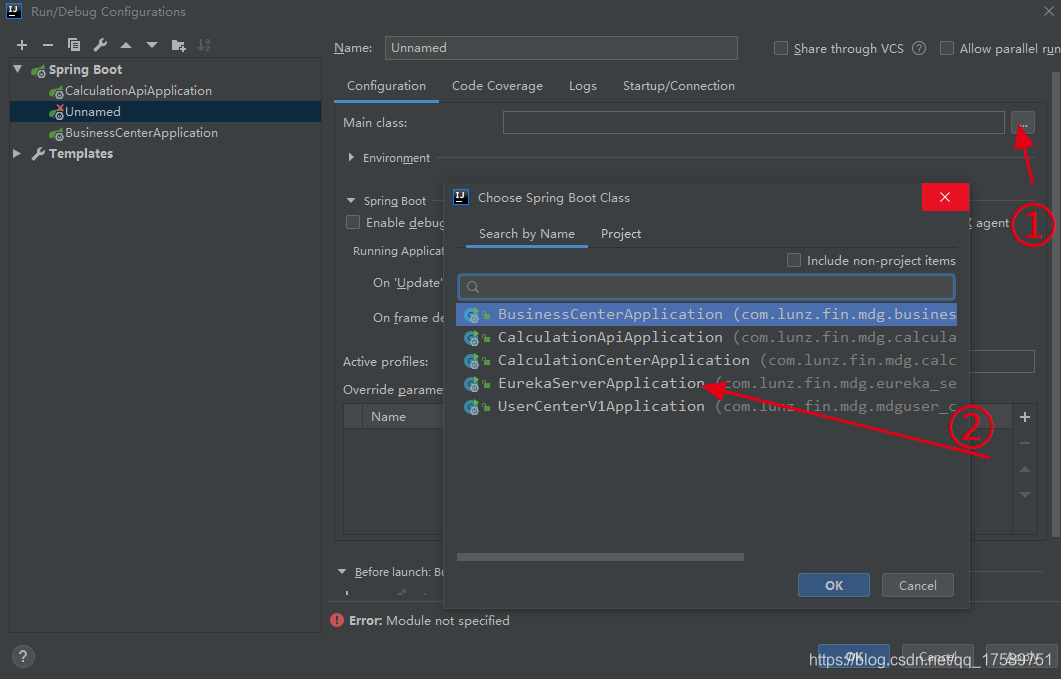Open help with question mark button
Screen dimensions: 1061x679
click(x=23, y=656)
